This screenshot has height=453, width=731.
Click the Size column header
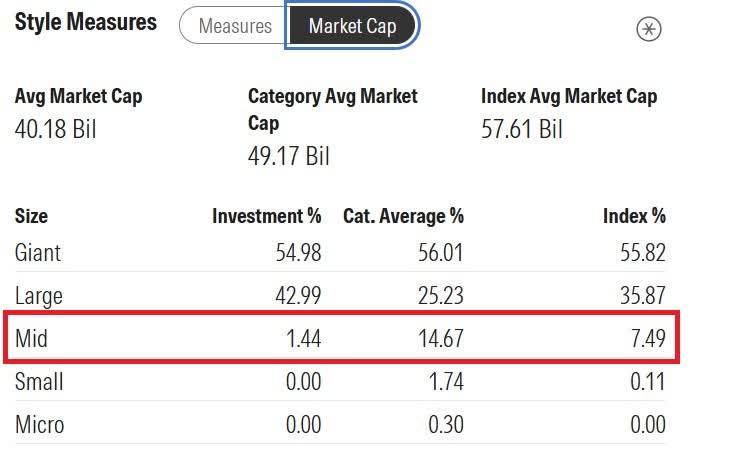point(31,215)
